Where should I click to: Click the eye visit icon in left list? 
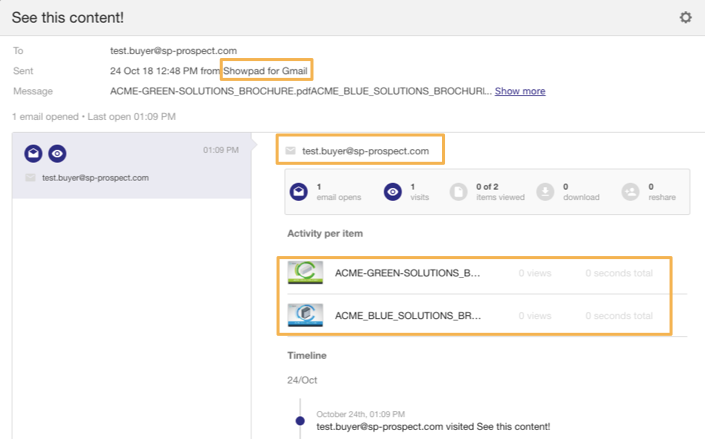pyautogui.click(x=57, y=153)
